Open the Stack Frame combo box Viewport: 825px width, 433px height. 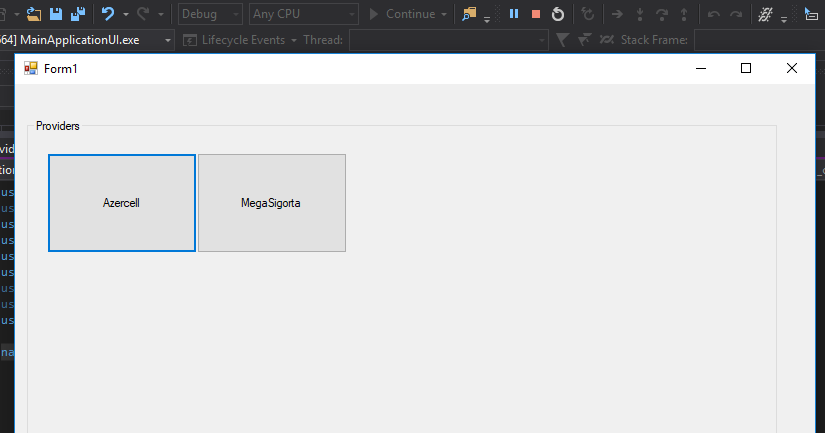pyautogui.click(x=759, y=40)
